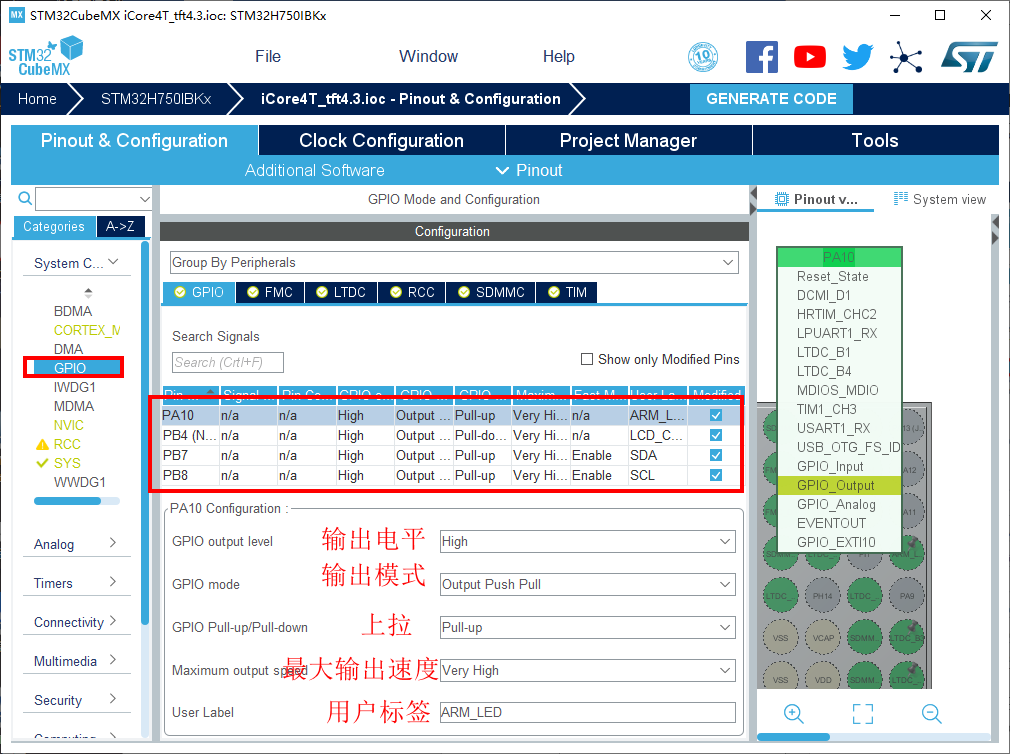Screen dimensions: 1010x754
Task: Open the GPIO output level dropdown
Action: (x=587, y=541)
